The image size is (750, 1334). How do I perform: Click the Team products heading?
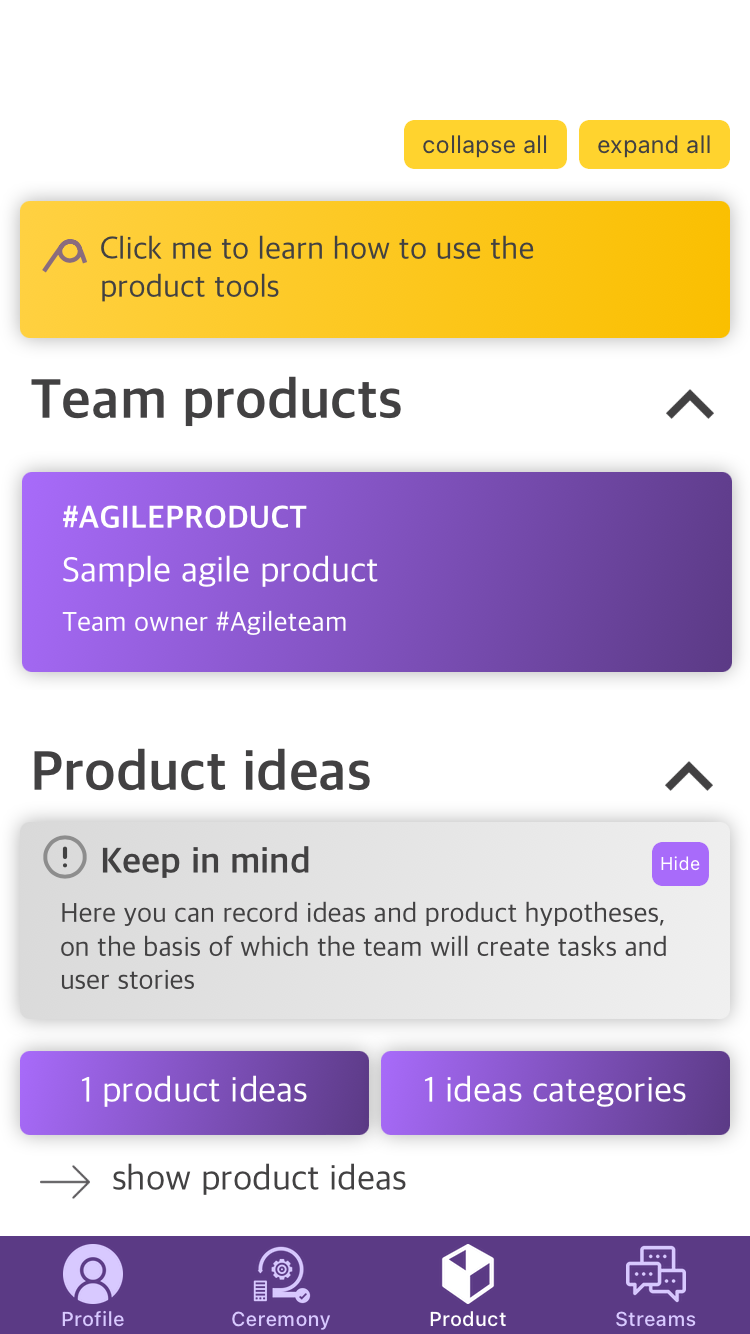coord(217,400)
